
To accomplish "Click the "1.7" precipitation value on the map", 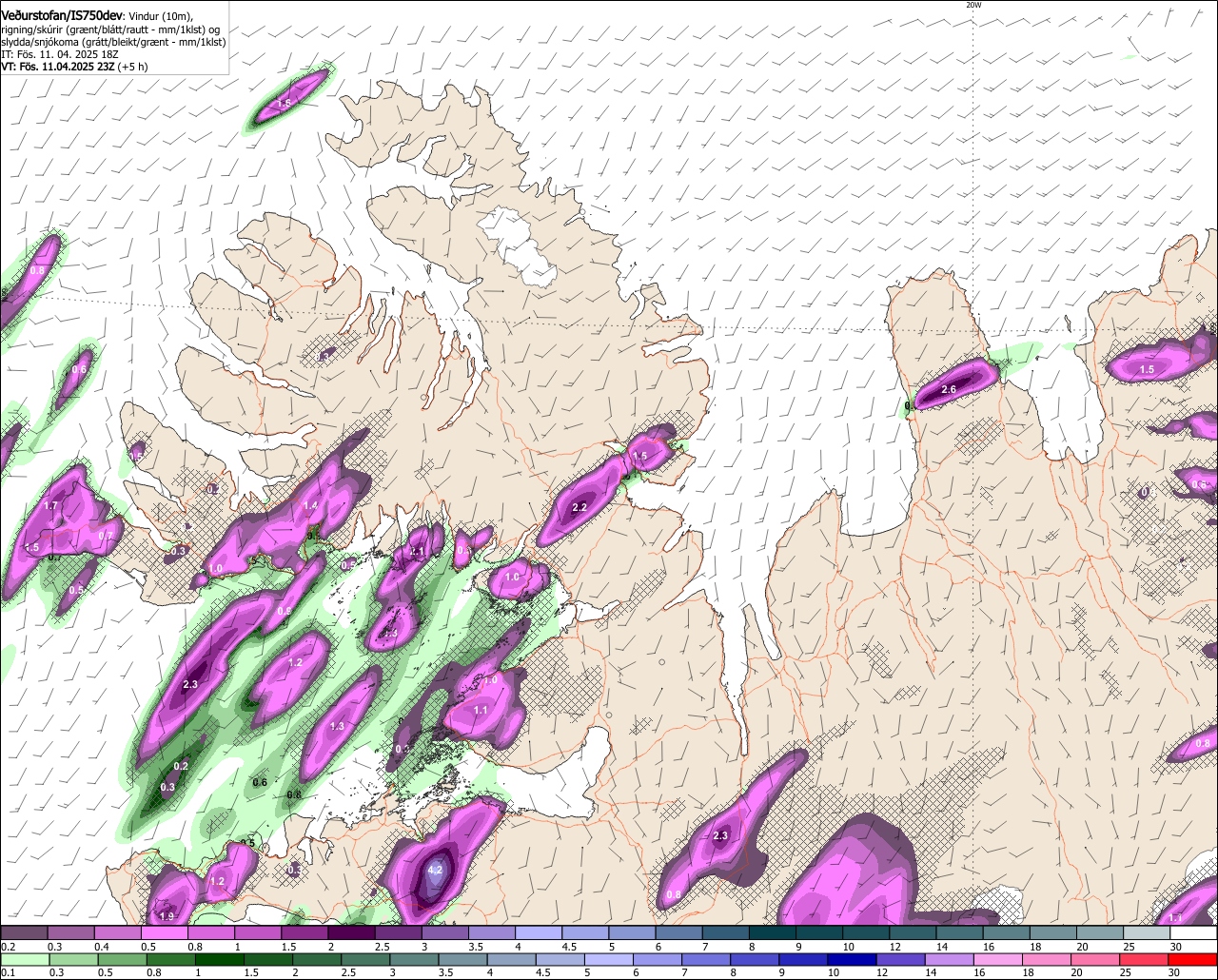I will coord(51,506).
